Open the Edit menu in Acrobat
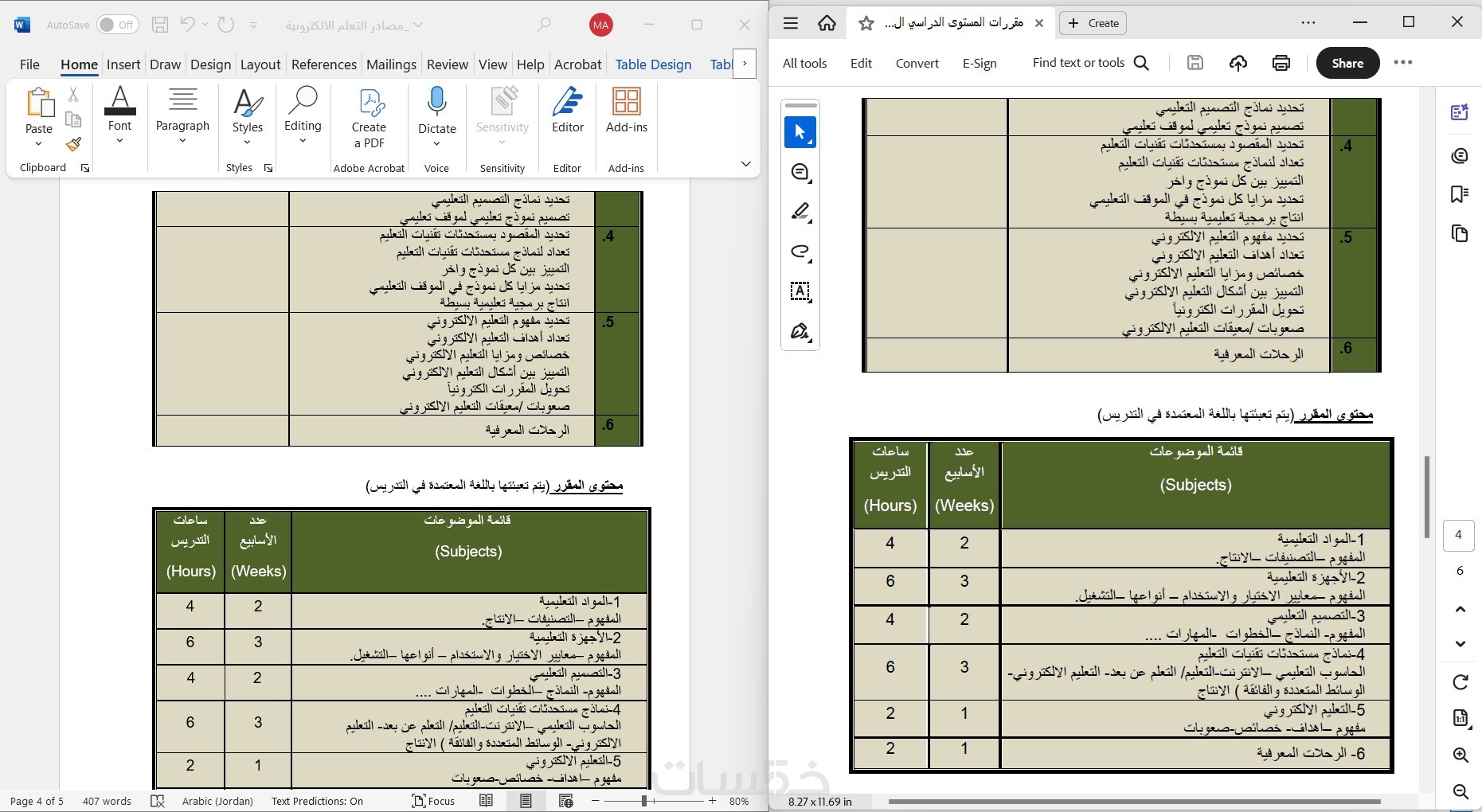1482x812 pixels. coord(861,63)
